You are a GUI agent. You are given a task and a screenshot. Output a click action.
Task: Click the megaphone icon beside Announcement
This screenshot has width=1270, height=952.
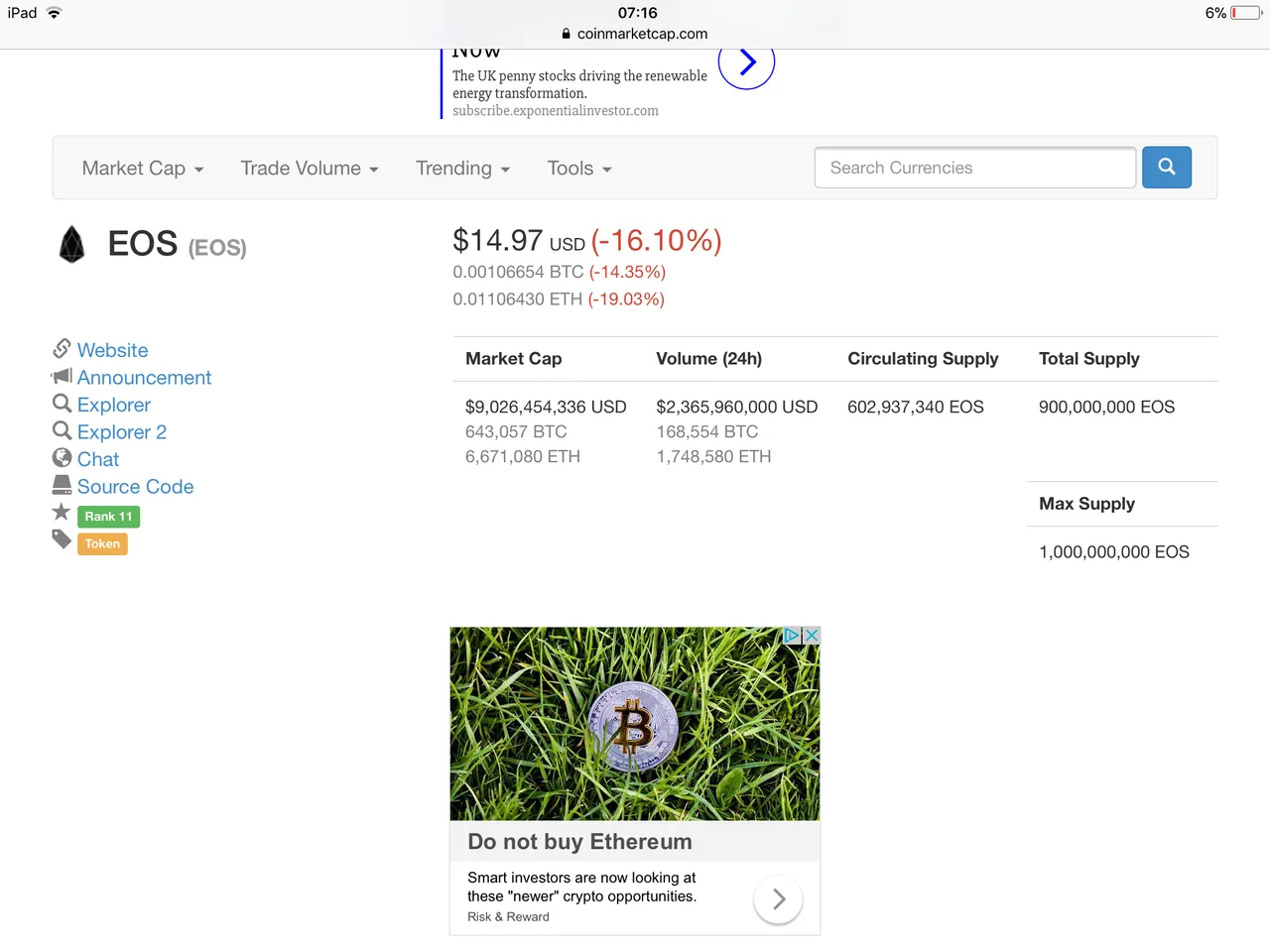coord(62,377)
